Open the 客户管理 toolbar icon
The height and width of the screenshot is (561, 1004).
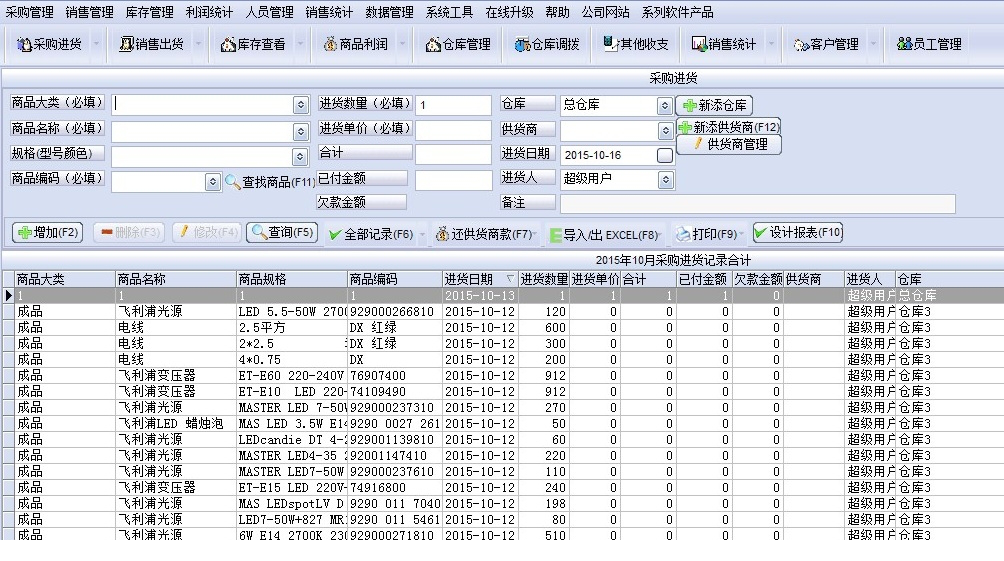click(x=826, y=44)
